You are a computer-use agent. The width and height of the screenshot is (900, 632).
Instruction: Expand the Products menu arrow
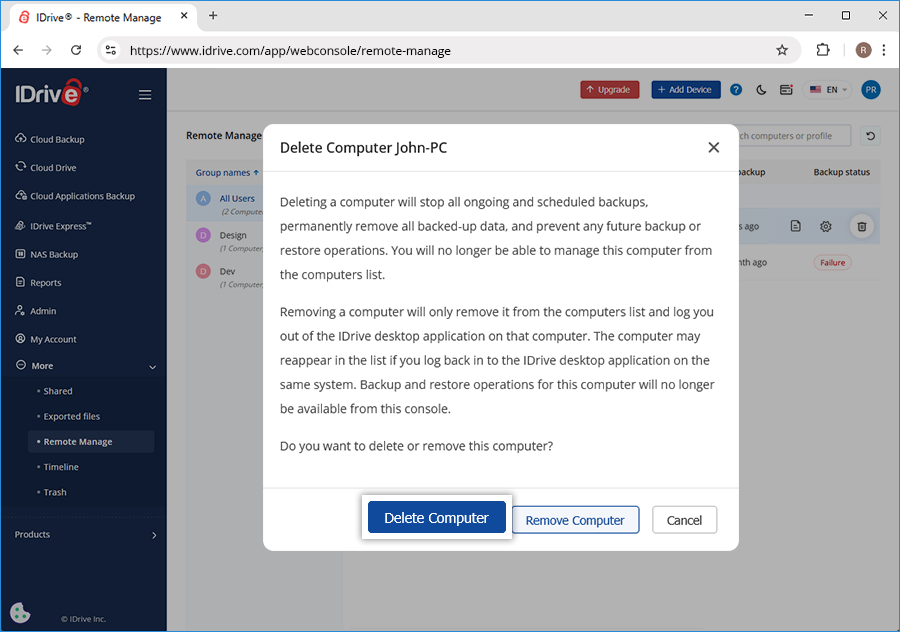tap(154, 535)
